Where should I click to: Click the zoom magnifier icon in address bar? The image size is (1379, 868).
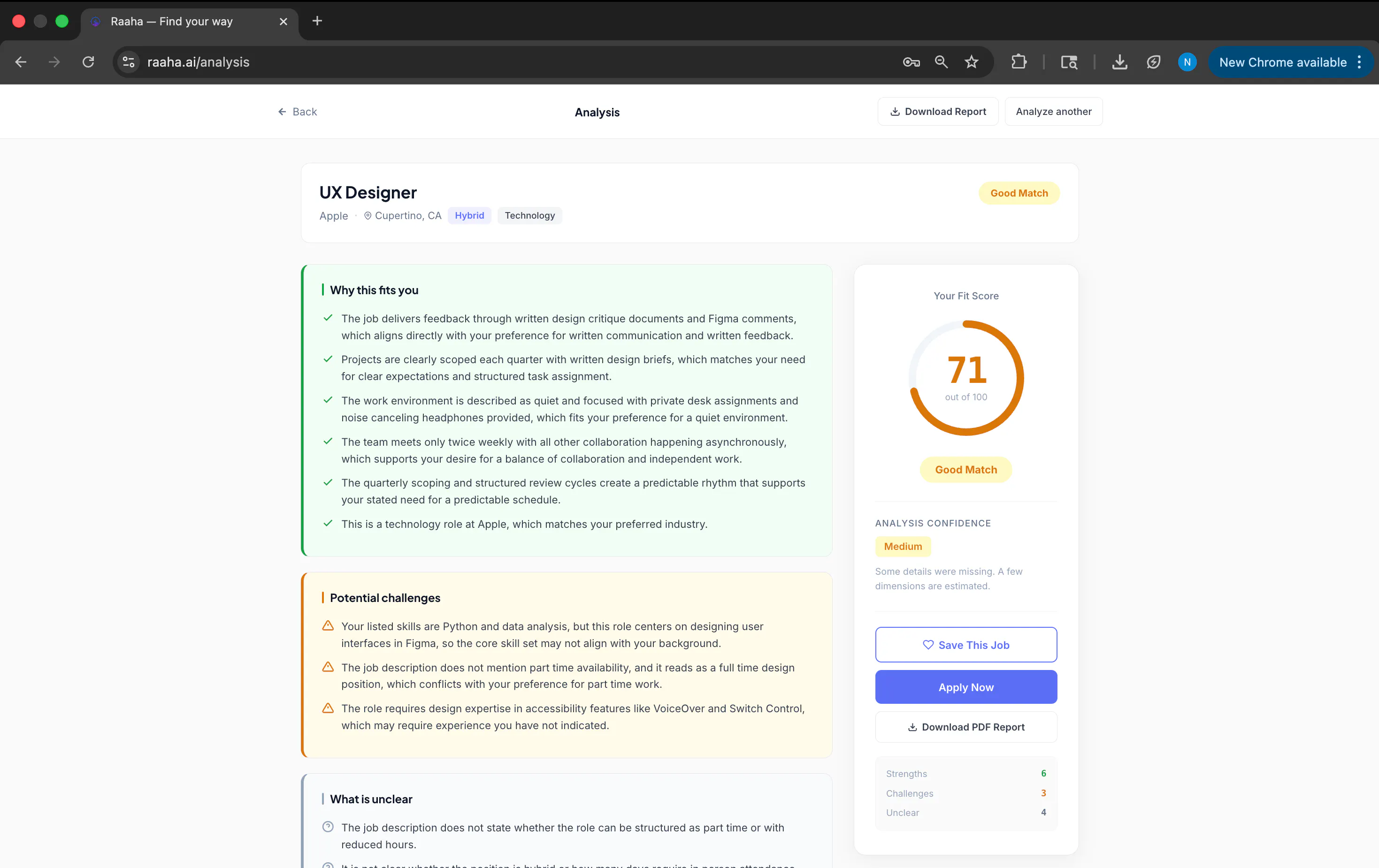tap(941, 62)
